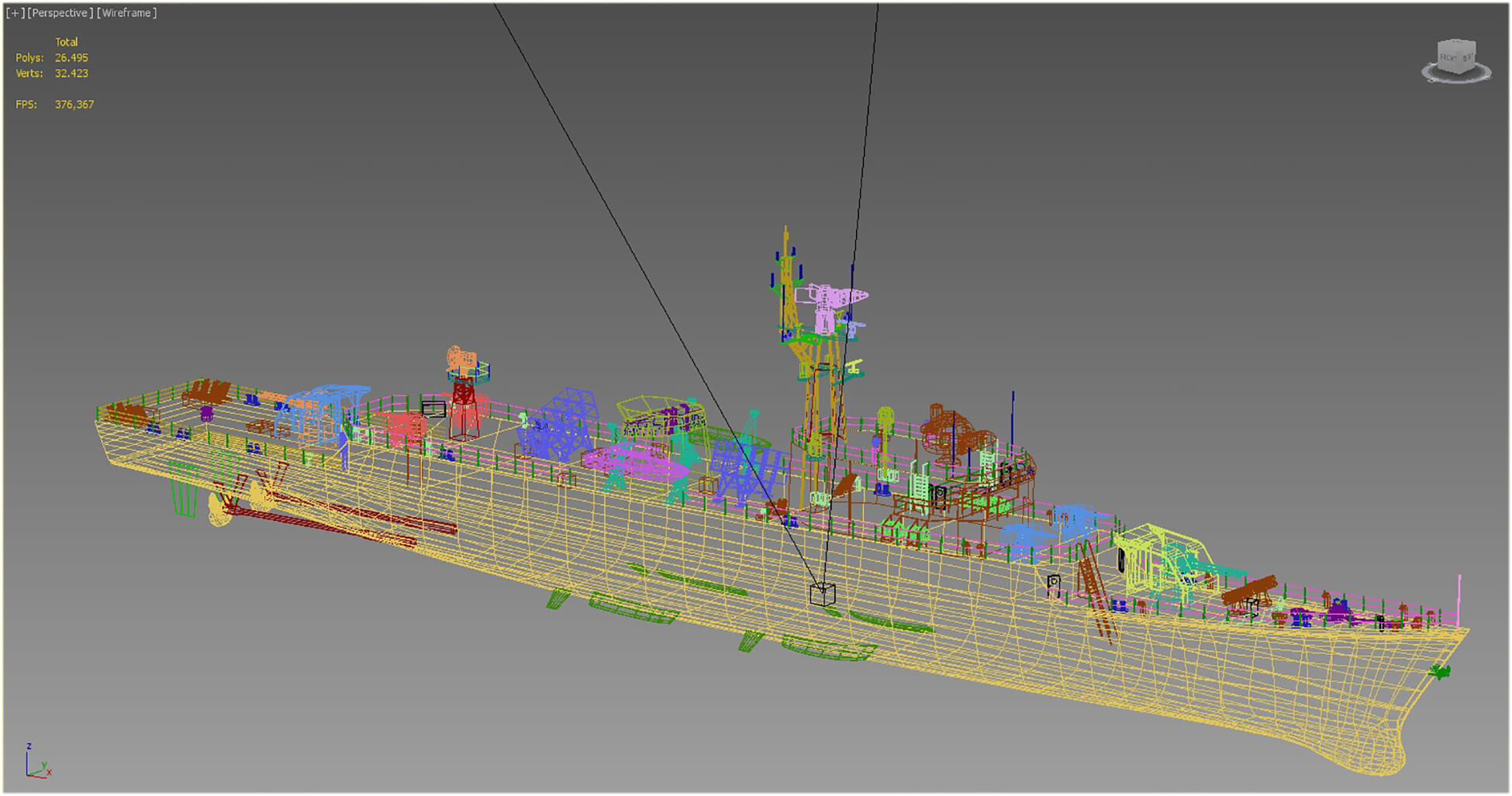1512x796 pixels.
Task: Click the XYZ world axis tripod
Action: click(36, 763)
